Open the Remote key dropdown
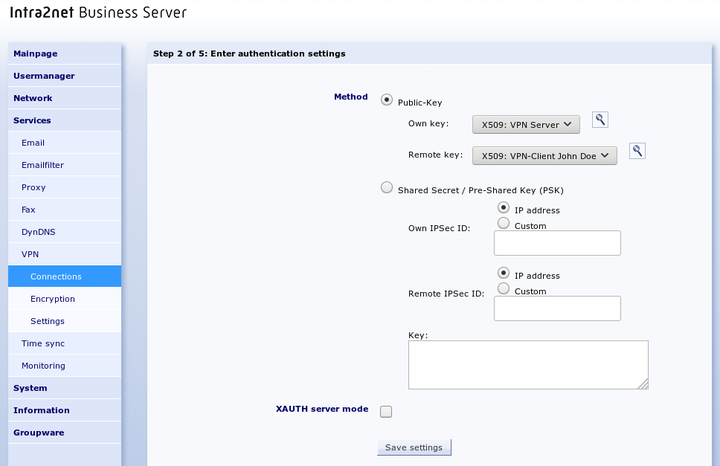Viewport: 720px width, 466px height. click(545, 156)
